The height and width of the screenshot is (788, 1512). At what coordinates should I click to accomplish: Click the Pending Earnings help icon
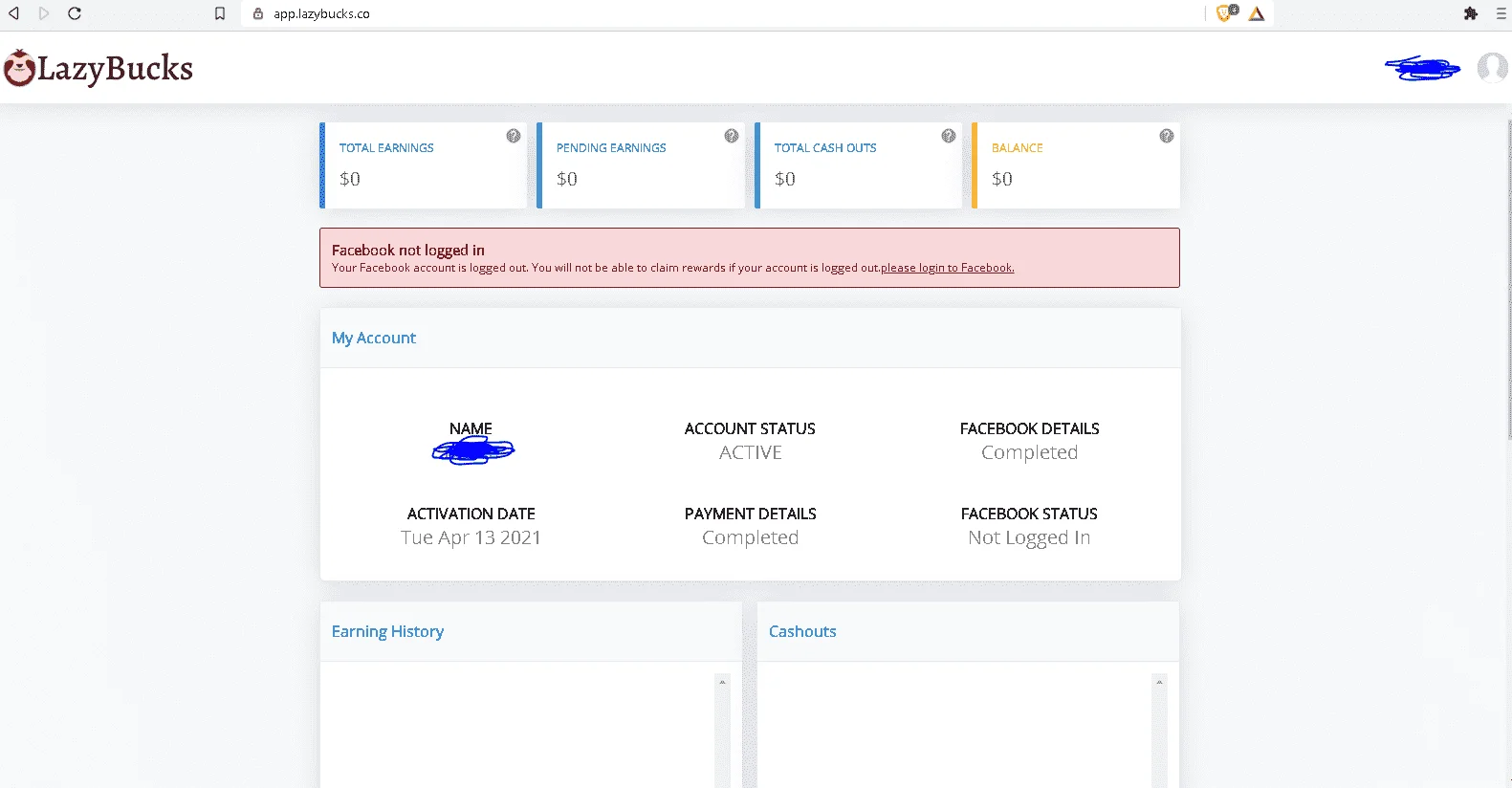click(x=732, y=136)
